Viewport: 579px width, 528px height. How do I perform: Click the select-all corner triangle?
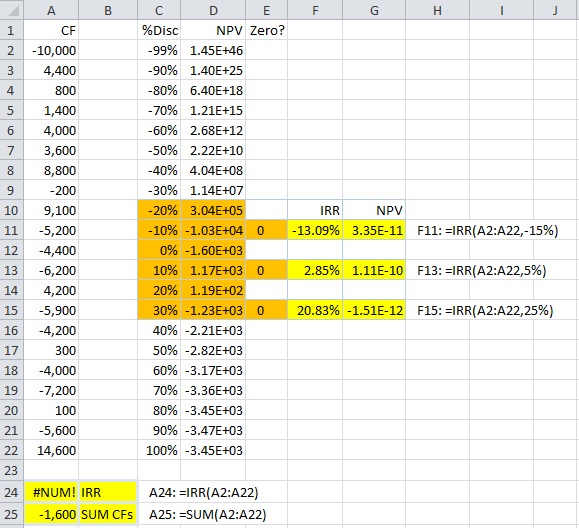click(12, 10)
